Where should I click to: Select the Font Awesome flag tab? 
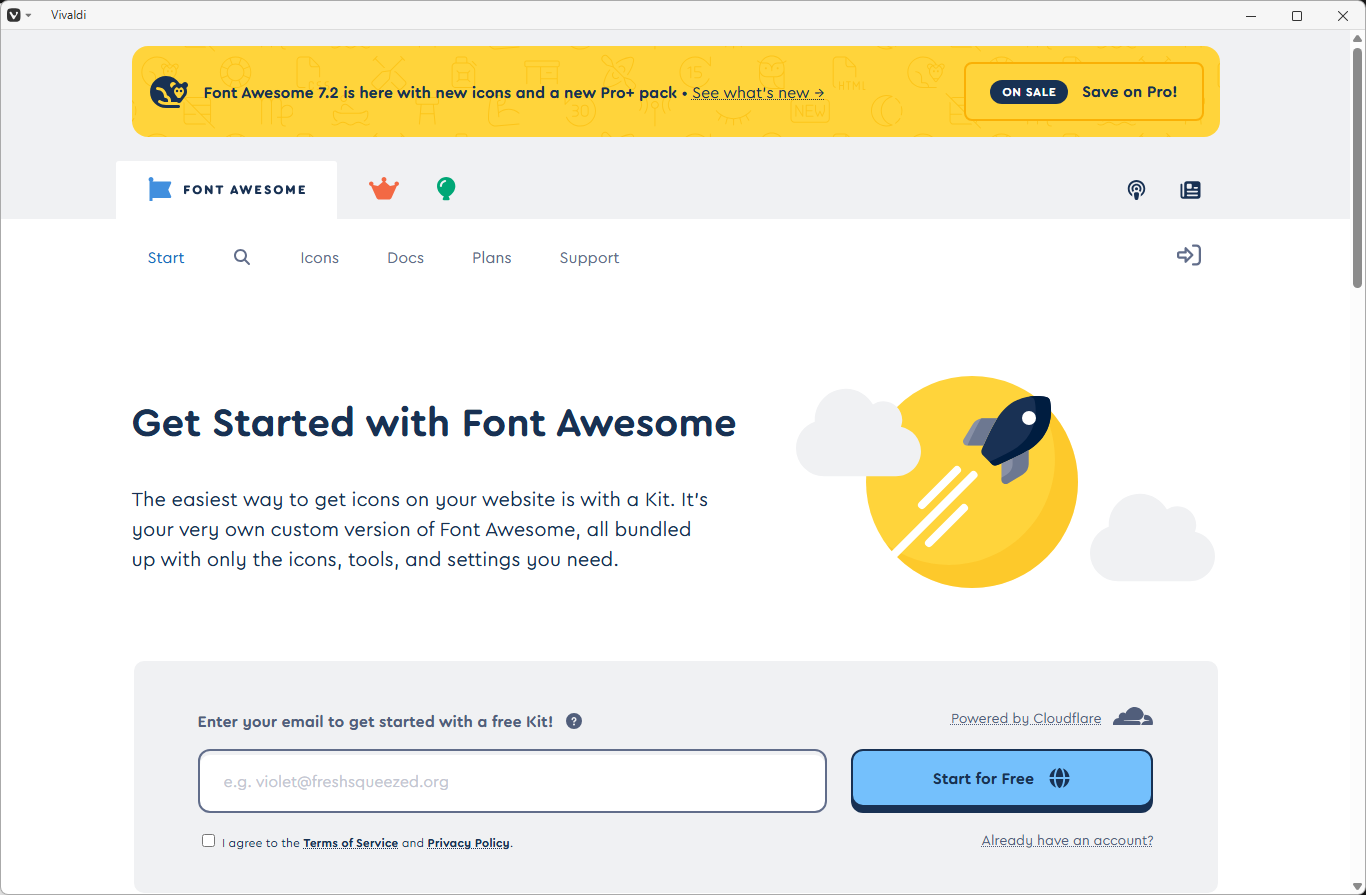coord(227,190)
